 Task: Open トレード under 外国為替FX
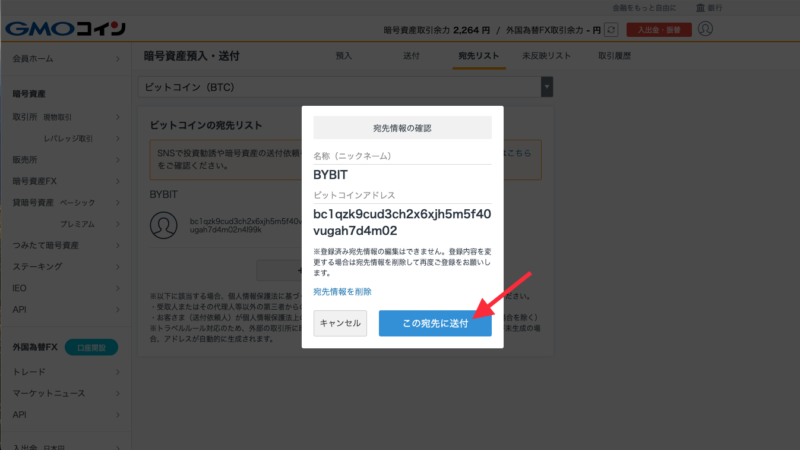click(66, 372)
